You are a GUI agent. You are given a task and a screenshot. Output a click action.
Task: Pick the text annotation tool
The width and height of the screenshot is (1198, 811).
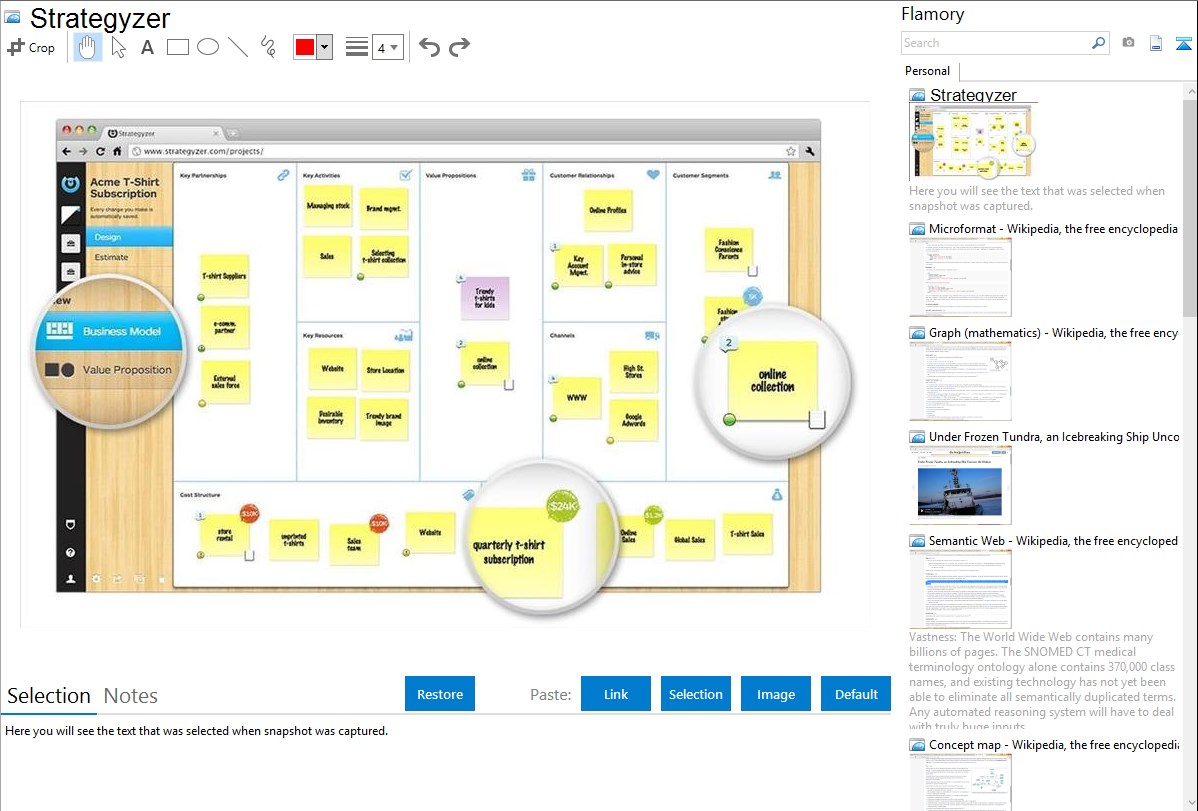click(x=147, y=47)
